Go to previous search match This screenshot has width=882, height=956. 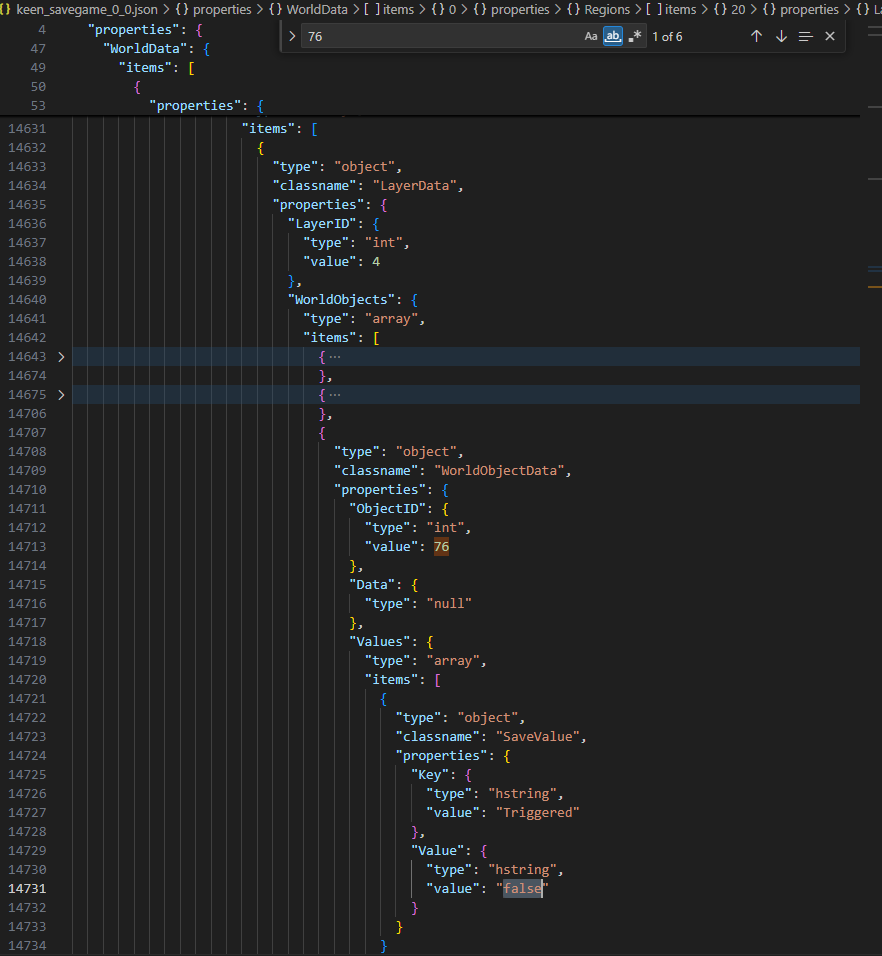[756, 37]
